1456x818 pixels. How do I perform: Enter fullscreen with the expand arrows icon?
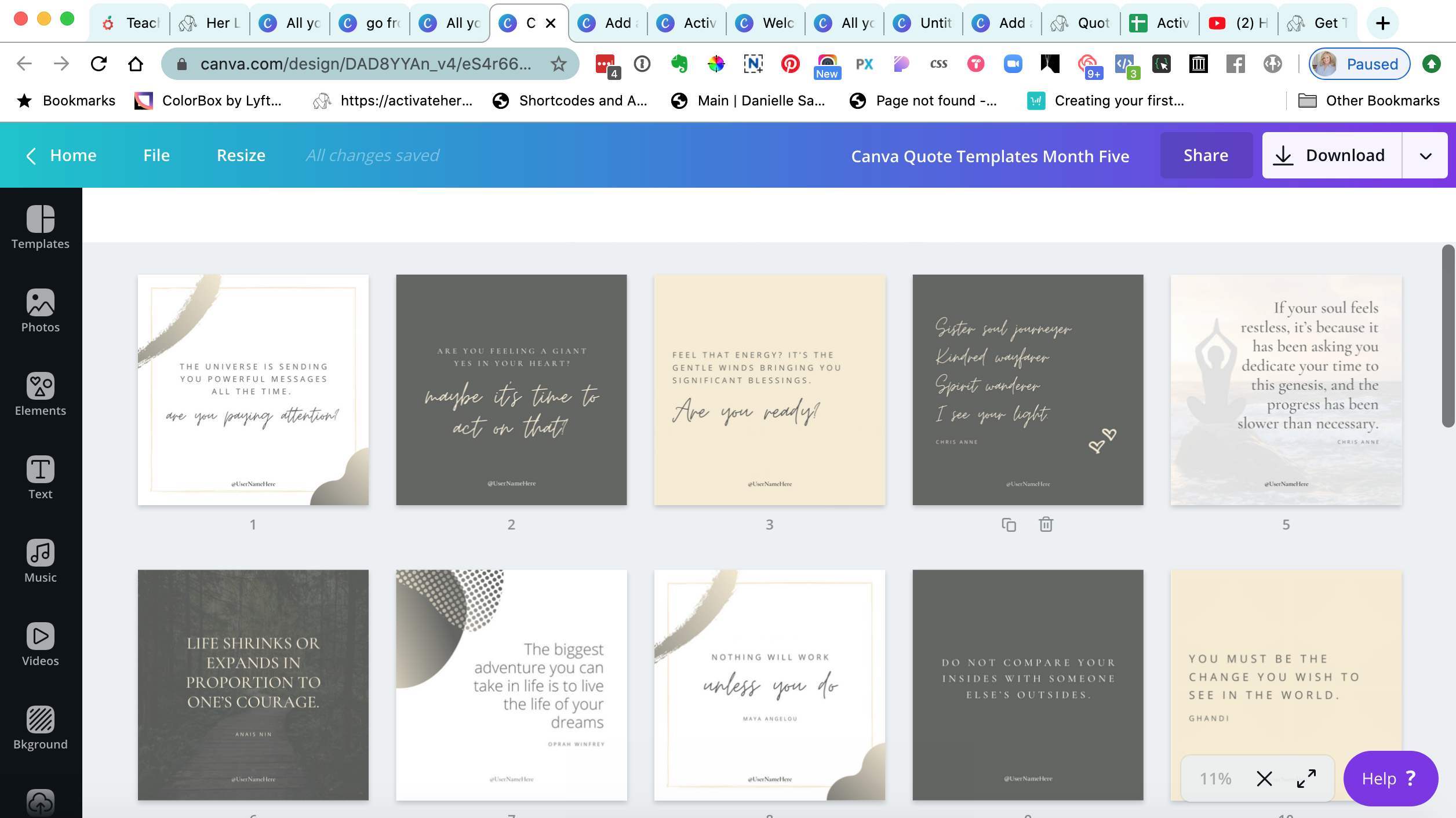1306,779
